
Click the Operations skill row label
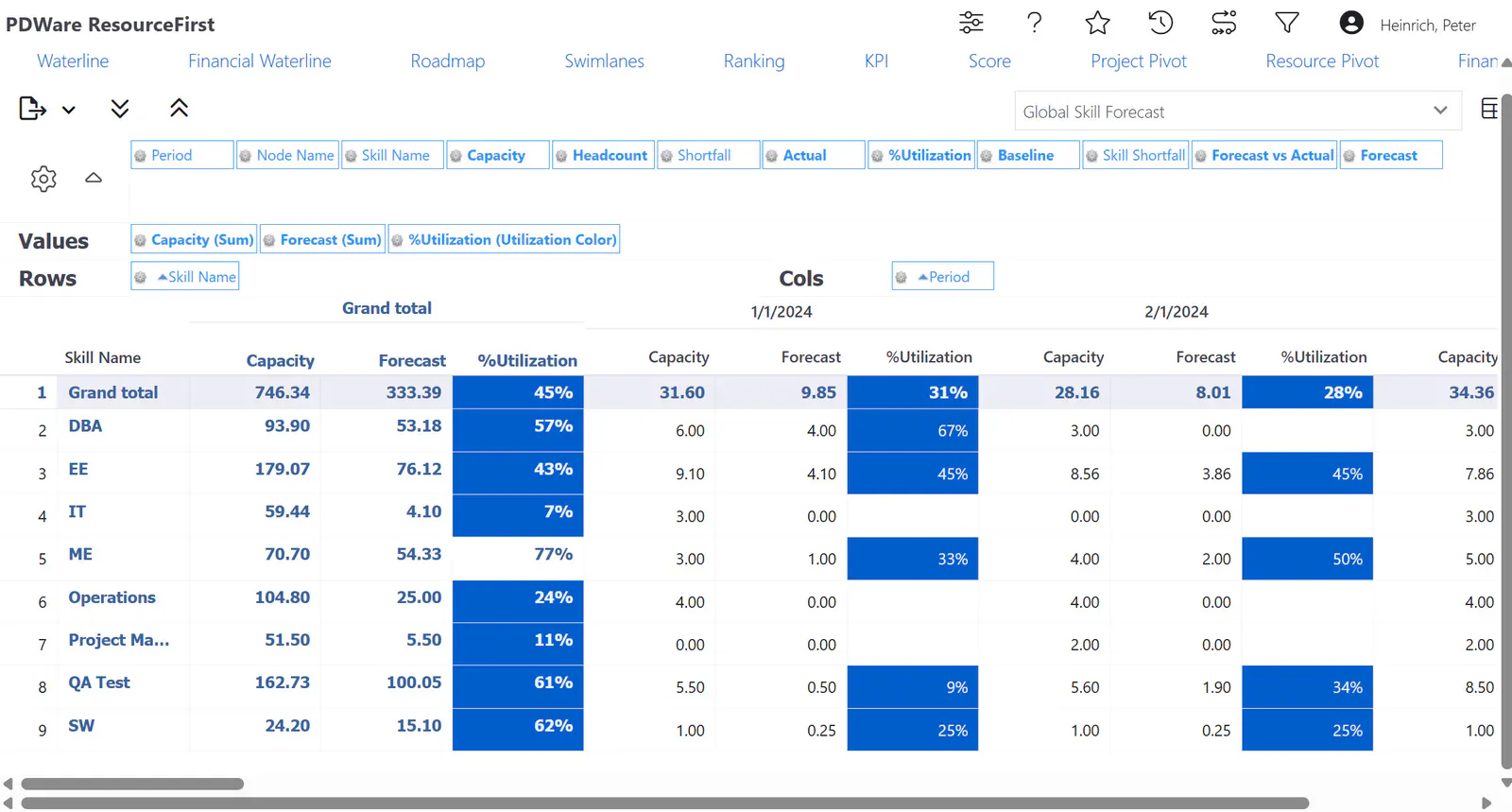click(x=112, y=597)
